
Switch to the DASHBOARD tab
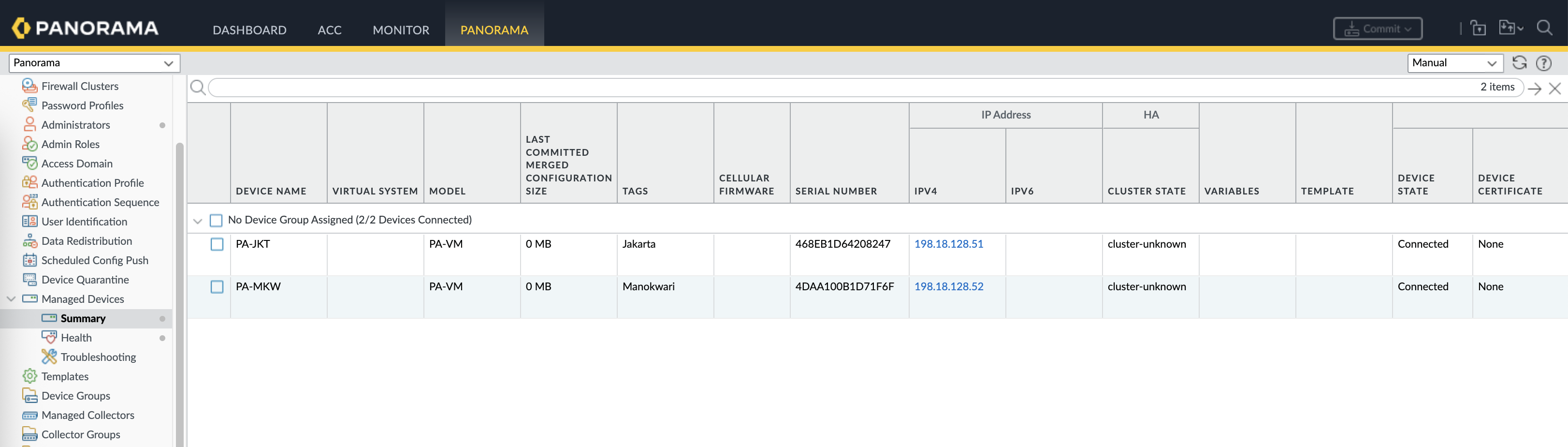249,30
